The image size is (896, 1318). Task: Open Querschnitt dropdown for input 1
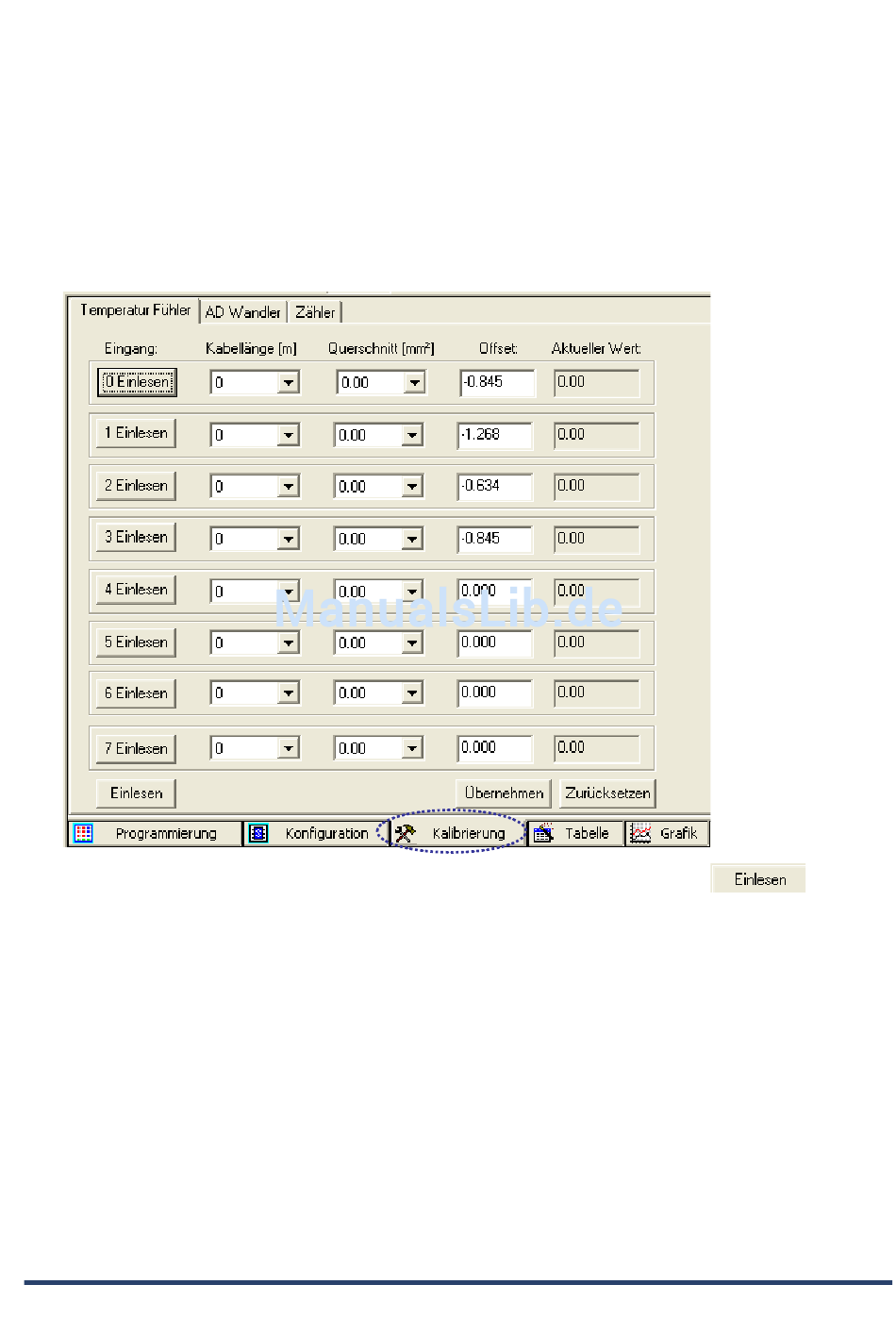point(412,436)
